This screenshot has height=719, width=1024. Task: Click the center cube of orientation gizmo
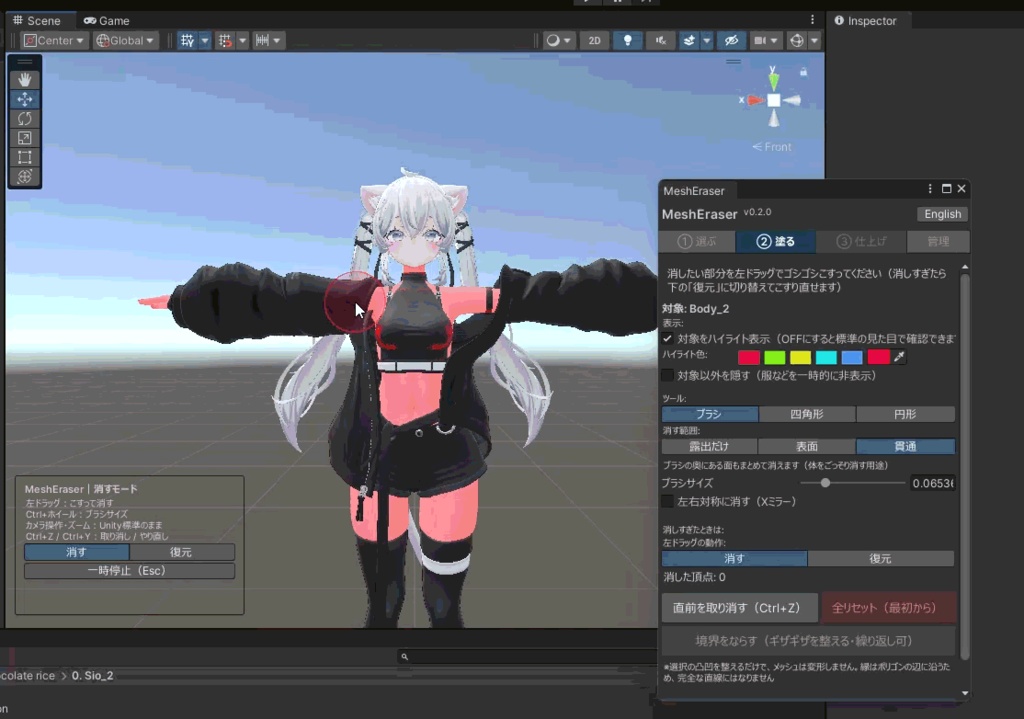tap(774, 101)
